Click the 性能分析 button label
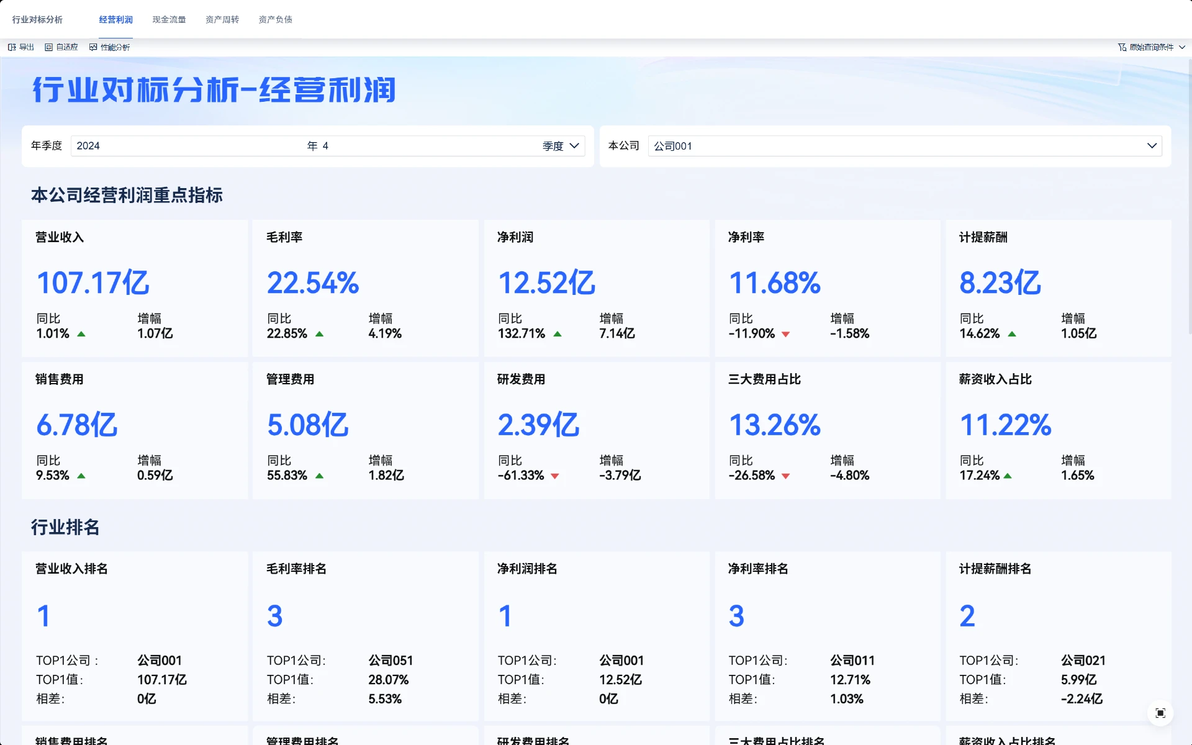1192x745 pixels. tap(115, 47)
